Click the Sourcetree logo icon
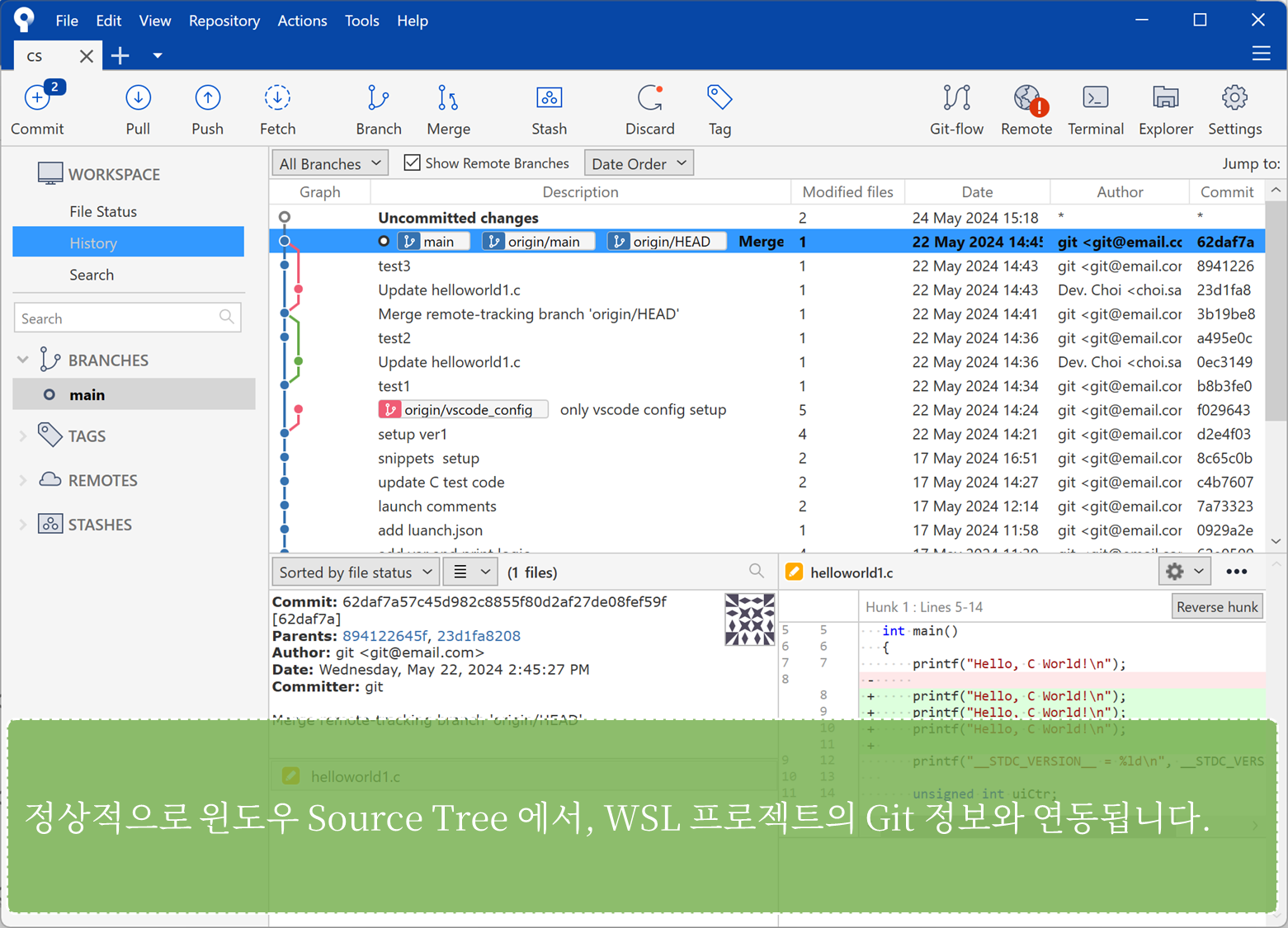The image size is (1288, 928). 24,19
